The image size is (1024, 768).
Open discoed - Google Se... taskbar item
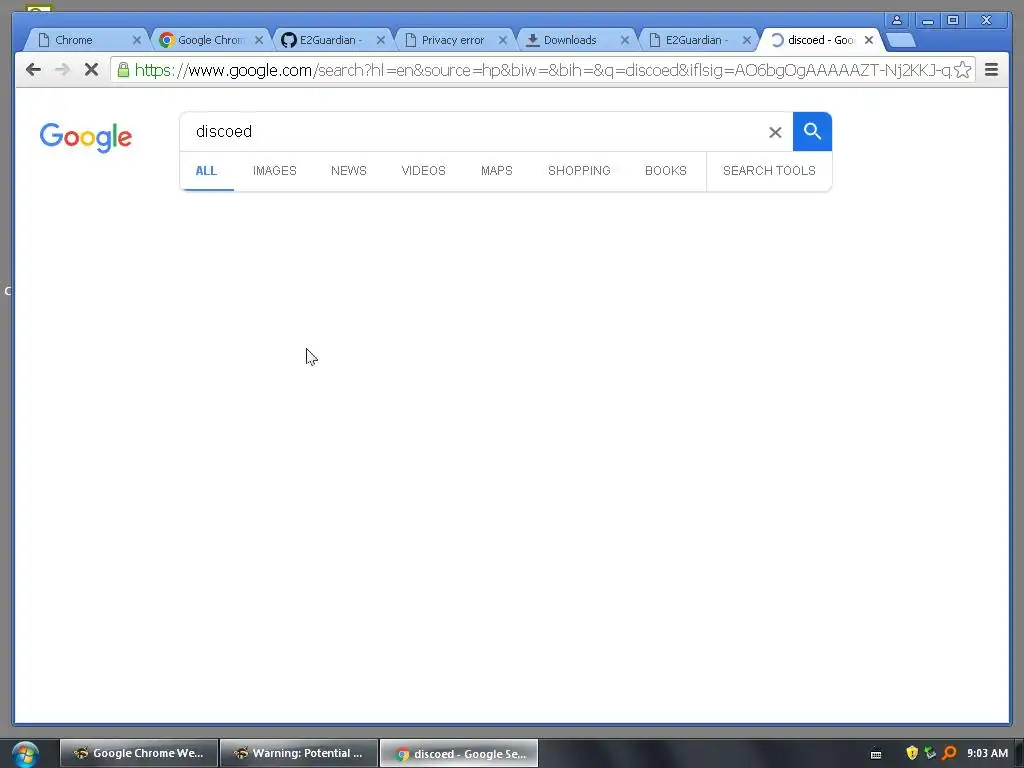tap(459, 754)
